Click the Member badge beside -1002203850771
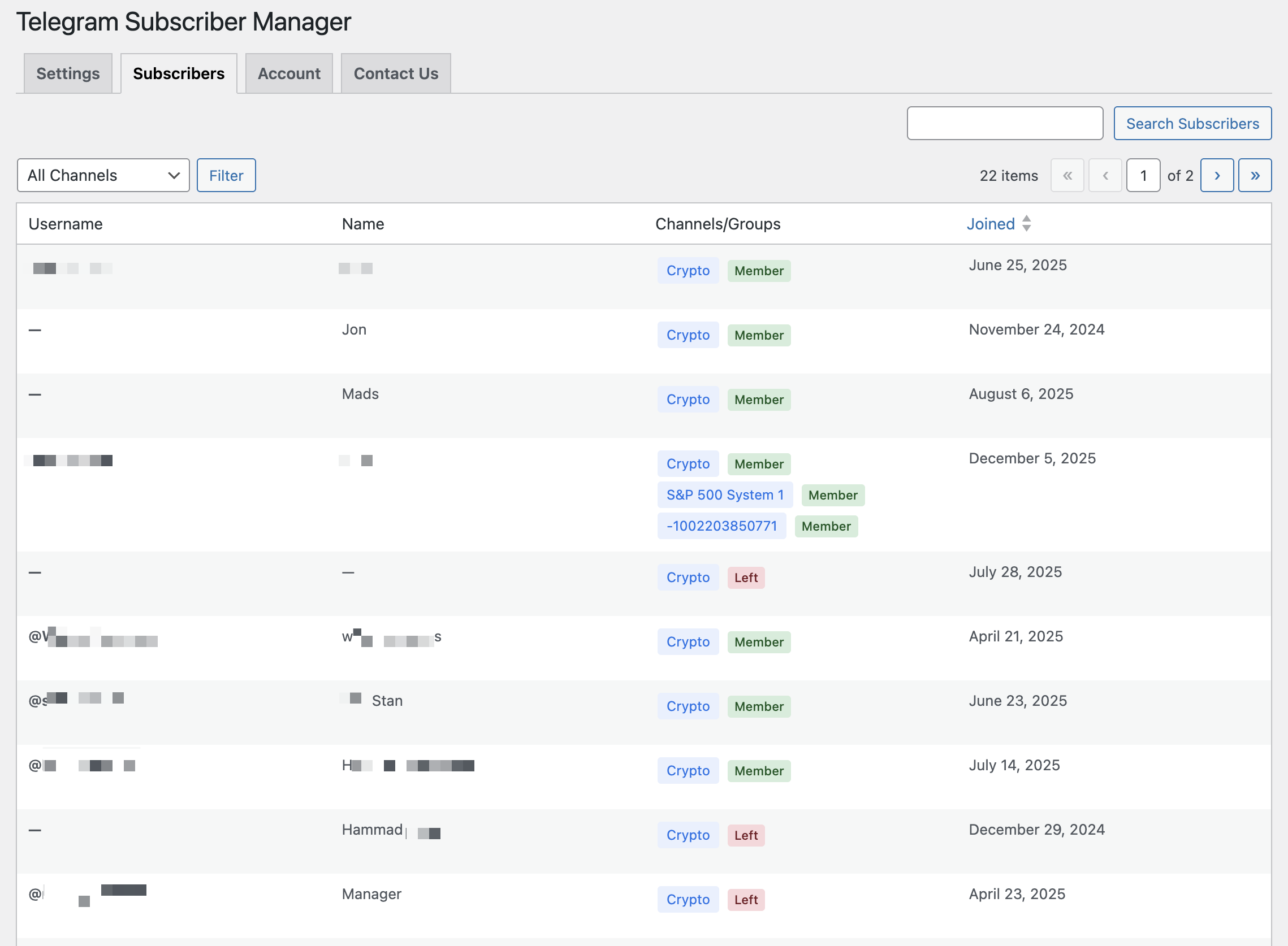Viewport: 1288px width, 946px height. pos(826,526)
